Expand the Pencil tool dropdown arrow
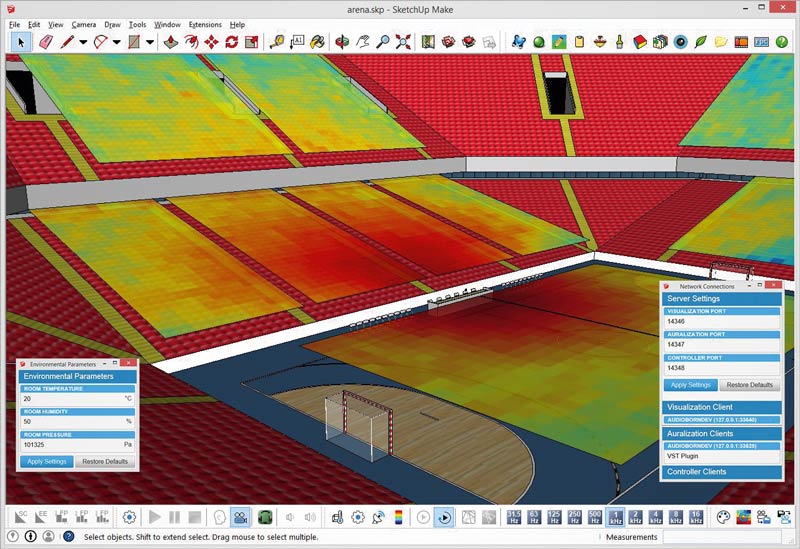Viewport: 800px width, 549px height. tap(83, 42)
